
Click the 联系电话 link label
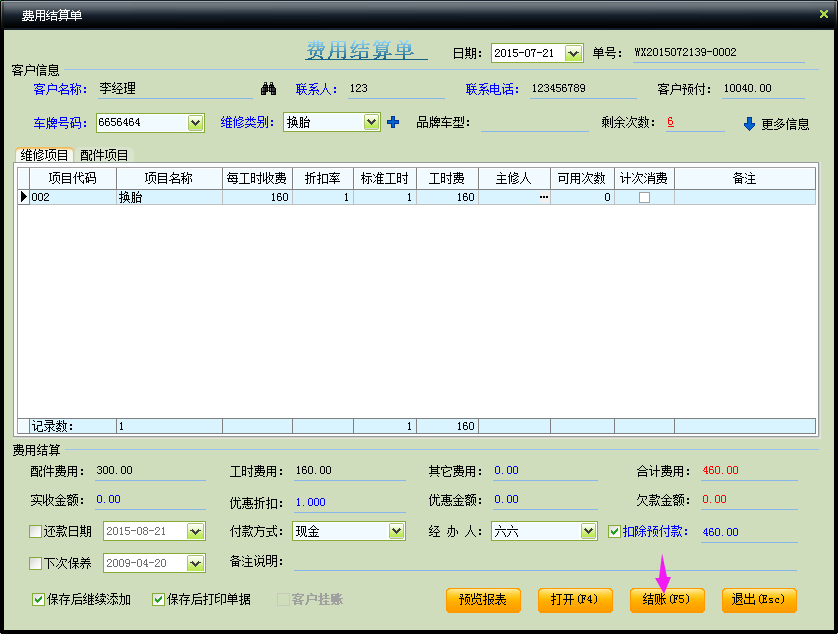coord(492,89)
